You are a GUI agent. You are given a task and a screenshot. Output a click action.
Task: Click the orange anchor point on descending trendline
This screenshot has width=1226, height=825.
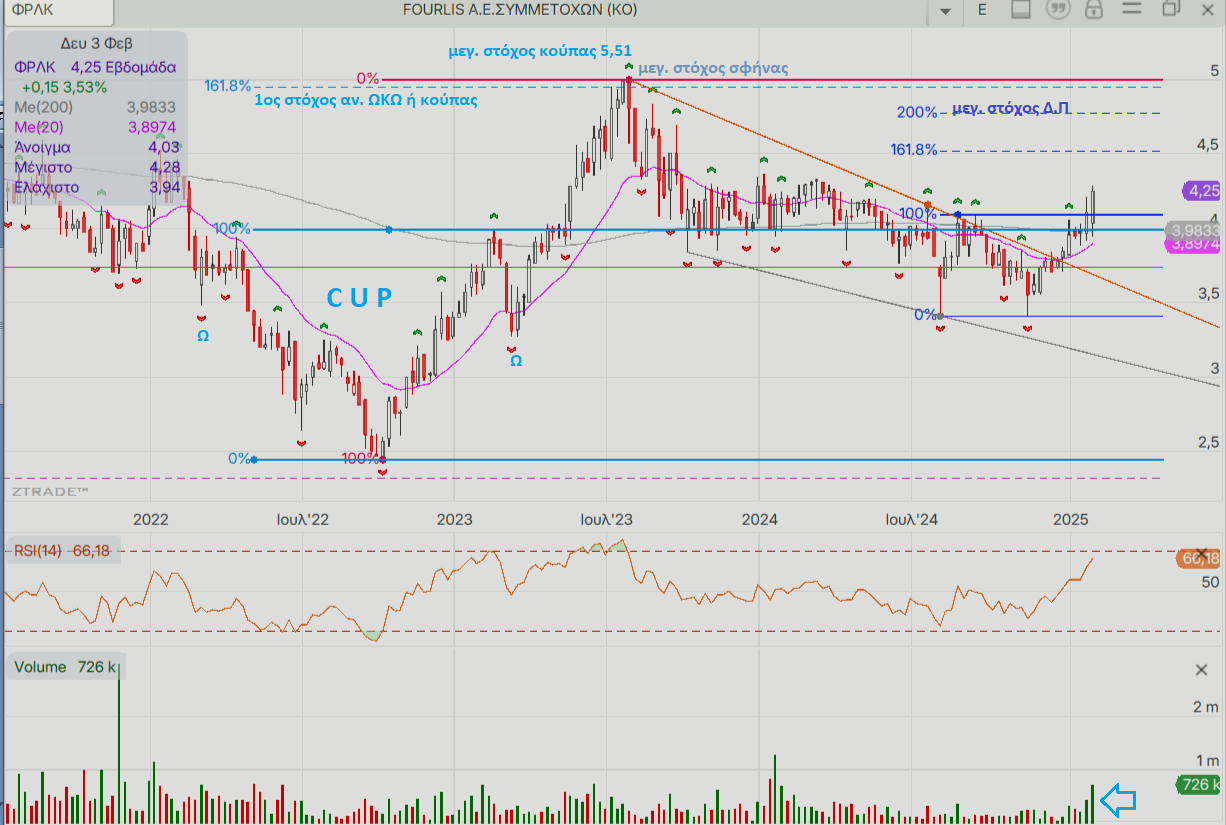pyautogui.click(x=930, y=206)
